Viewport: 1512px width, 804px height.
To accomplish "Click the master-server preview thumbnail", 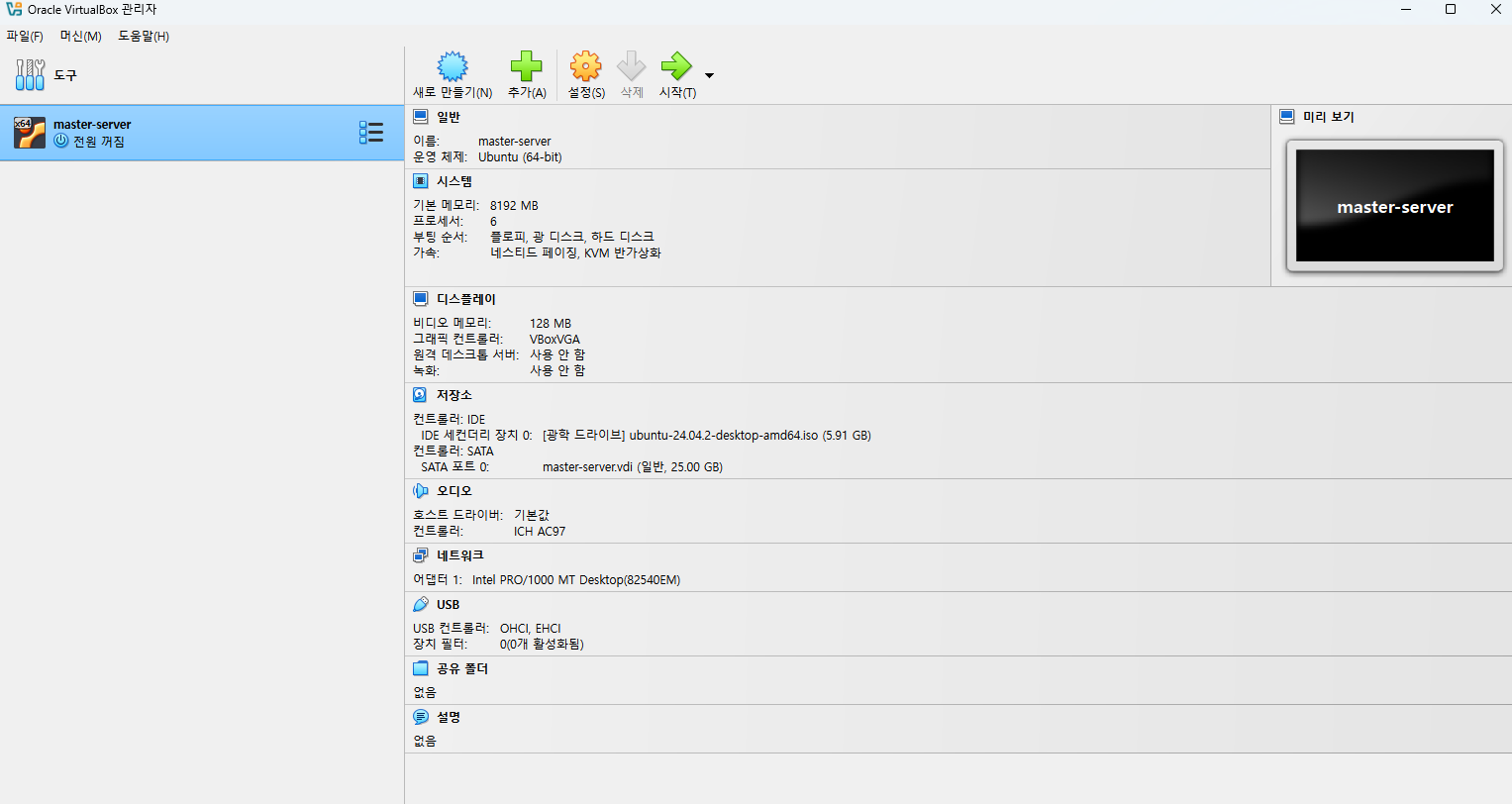I will [1394, 206].
